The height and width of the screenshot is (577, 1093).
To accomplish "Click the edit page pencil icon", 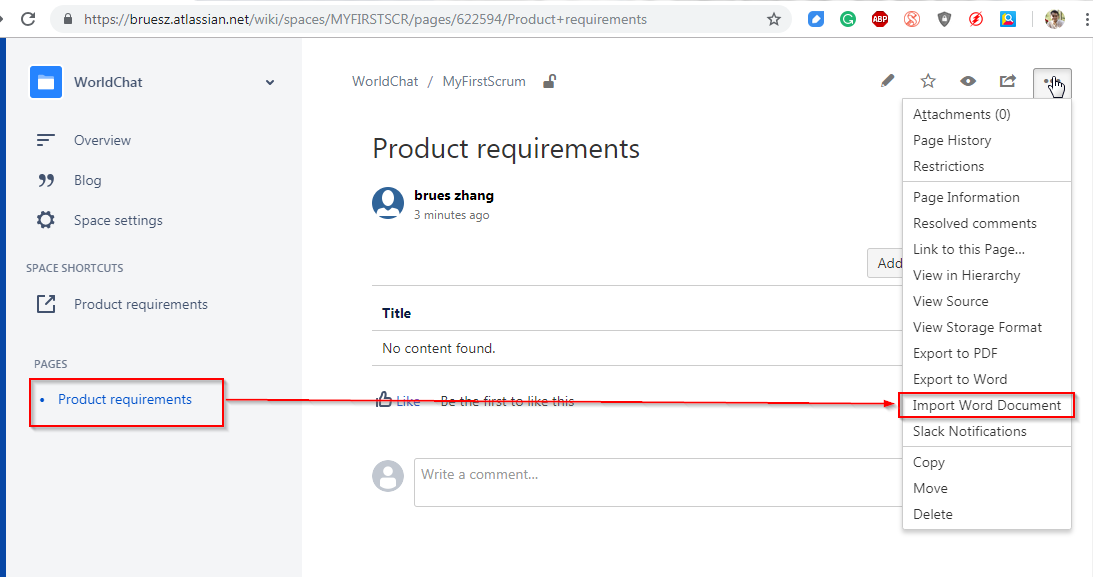I will click(887, 81).
